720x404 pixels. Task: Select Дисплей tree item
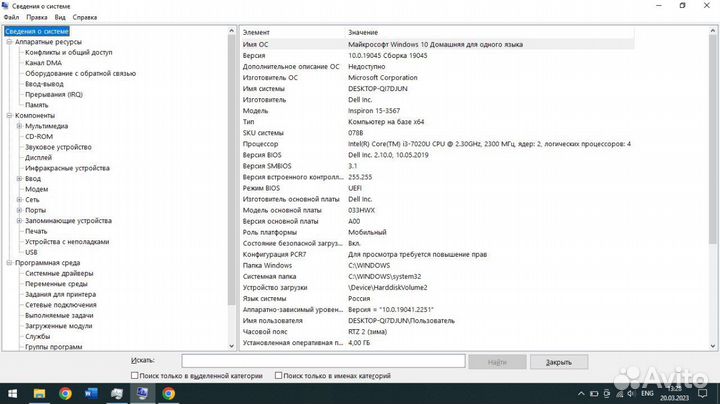click(39, 157)
